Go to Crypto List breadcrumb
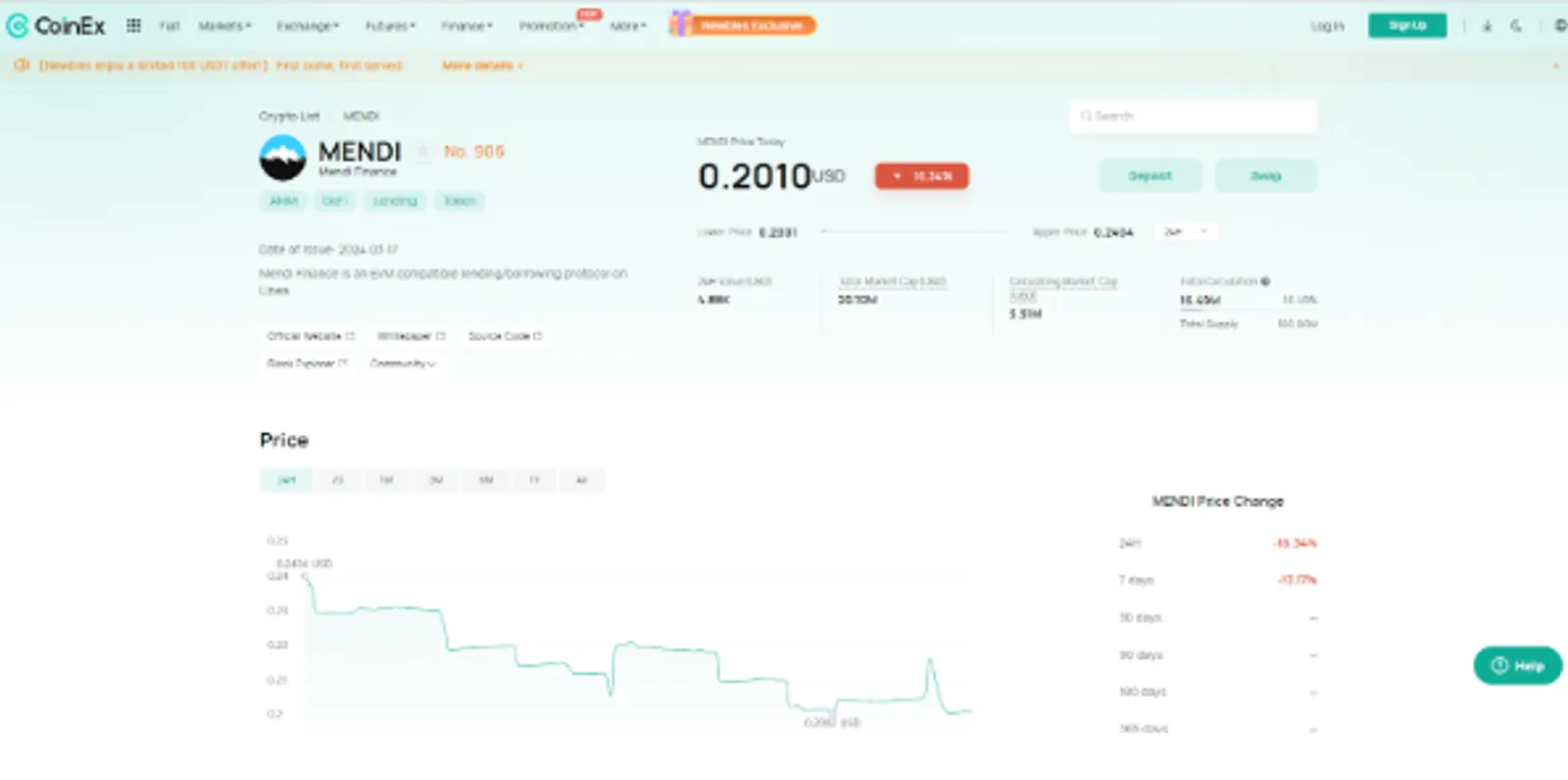 pyautogui.click(x=289, y=117)
